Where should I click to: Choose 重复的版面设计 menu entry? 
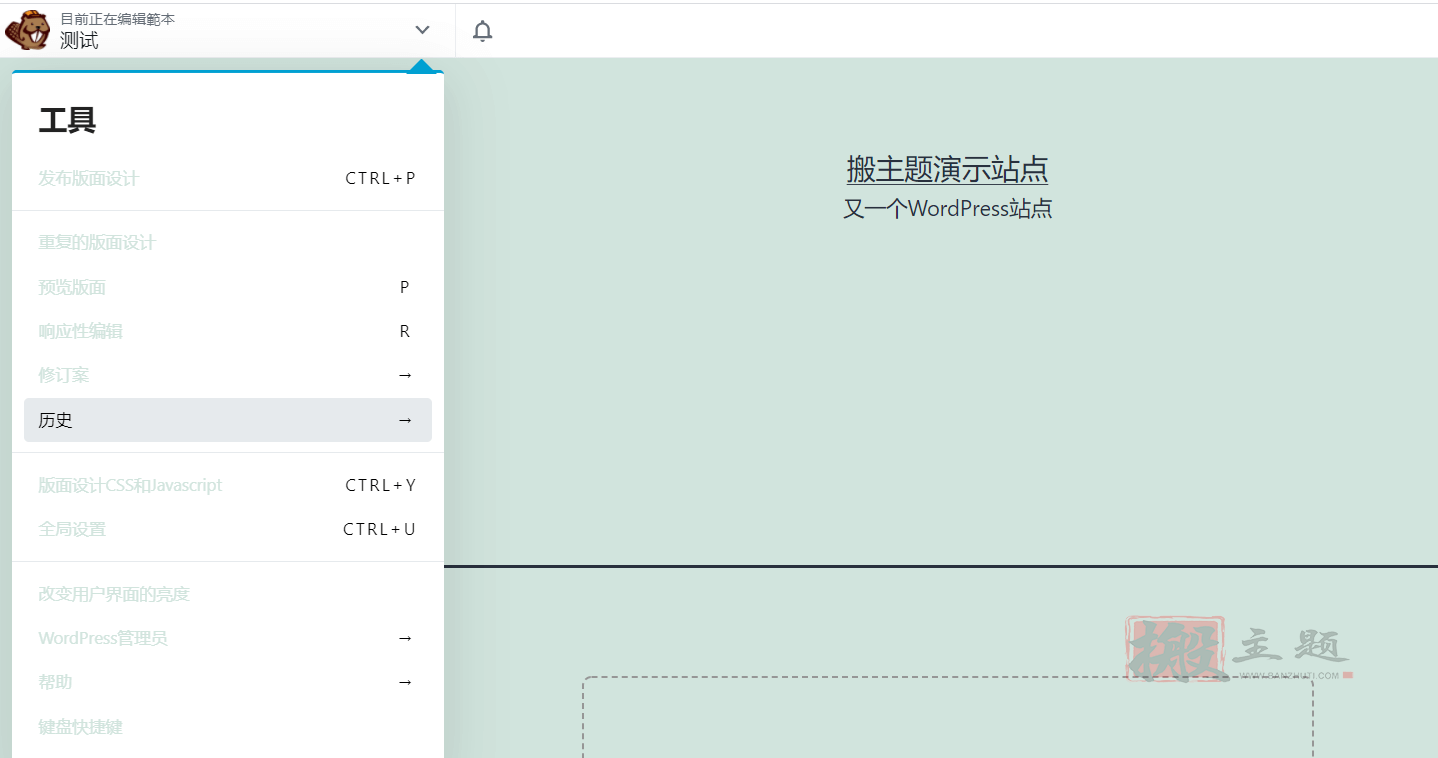point(228,243)
